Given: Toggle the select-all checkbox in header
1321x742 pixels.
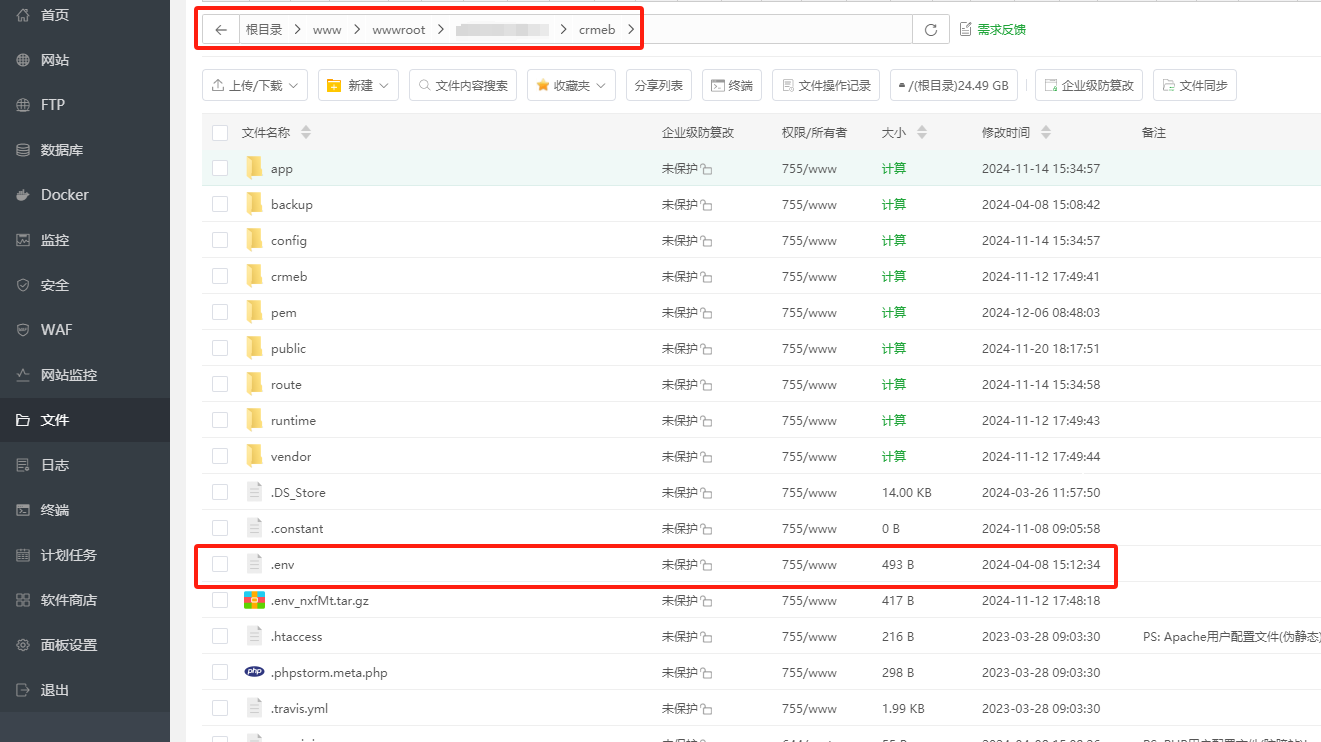Looking at the screenshot, I should click(220, 133).
